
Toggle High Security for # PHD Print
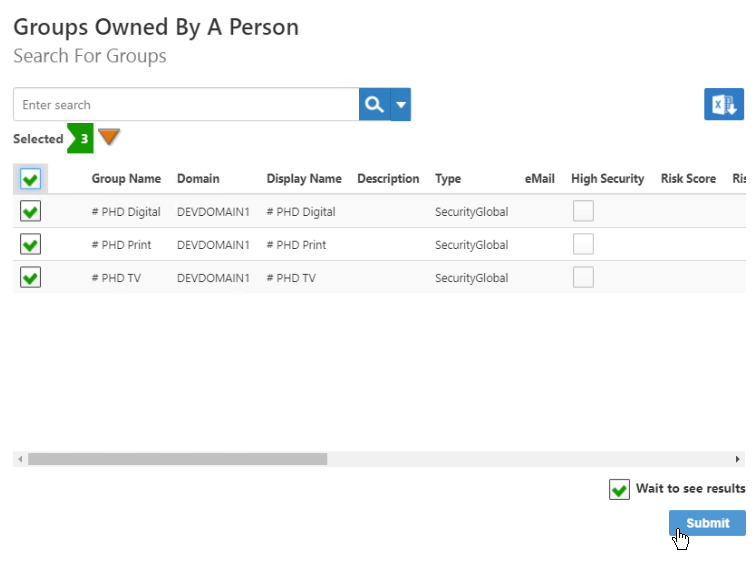coord(582,244)
